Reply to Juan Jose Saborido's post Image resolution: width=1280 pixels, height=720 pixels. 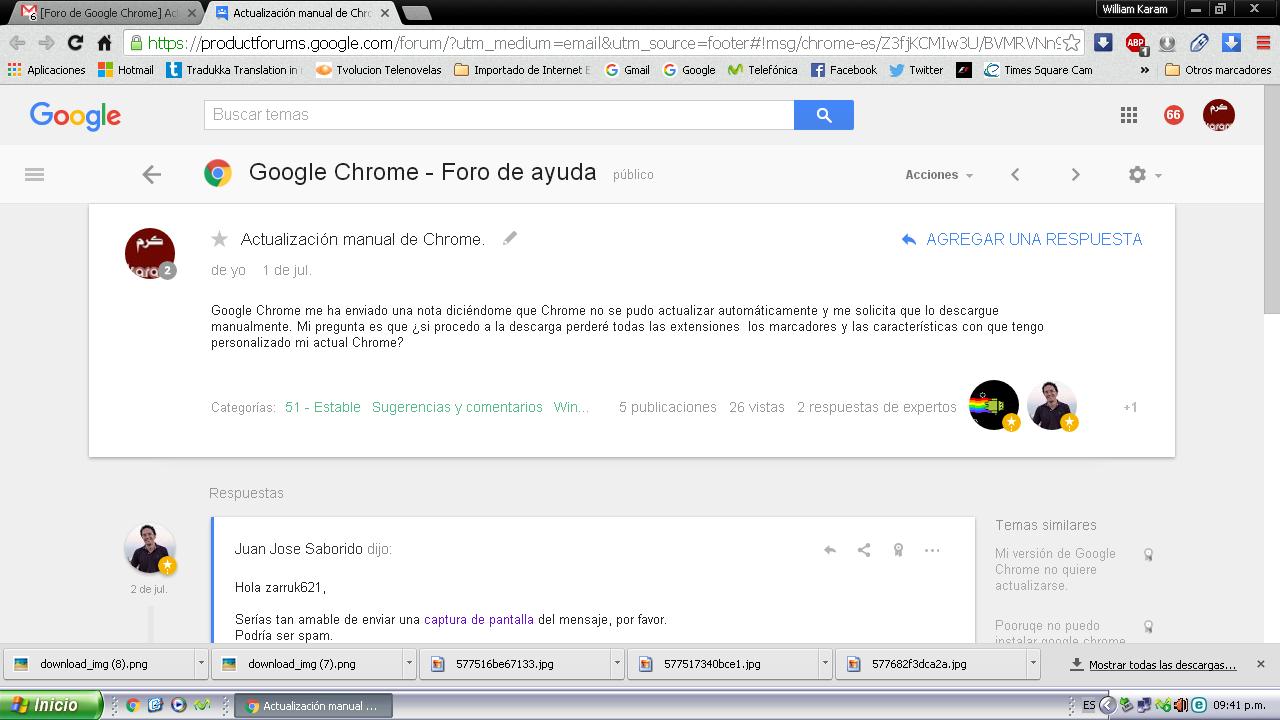pyautogui.click(x=829, y=550)
